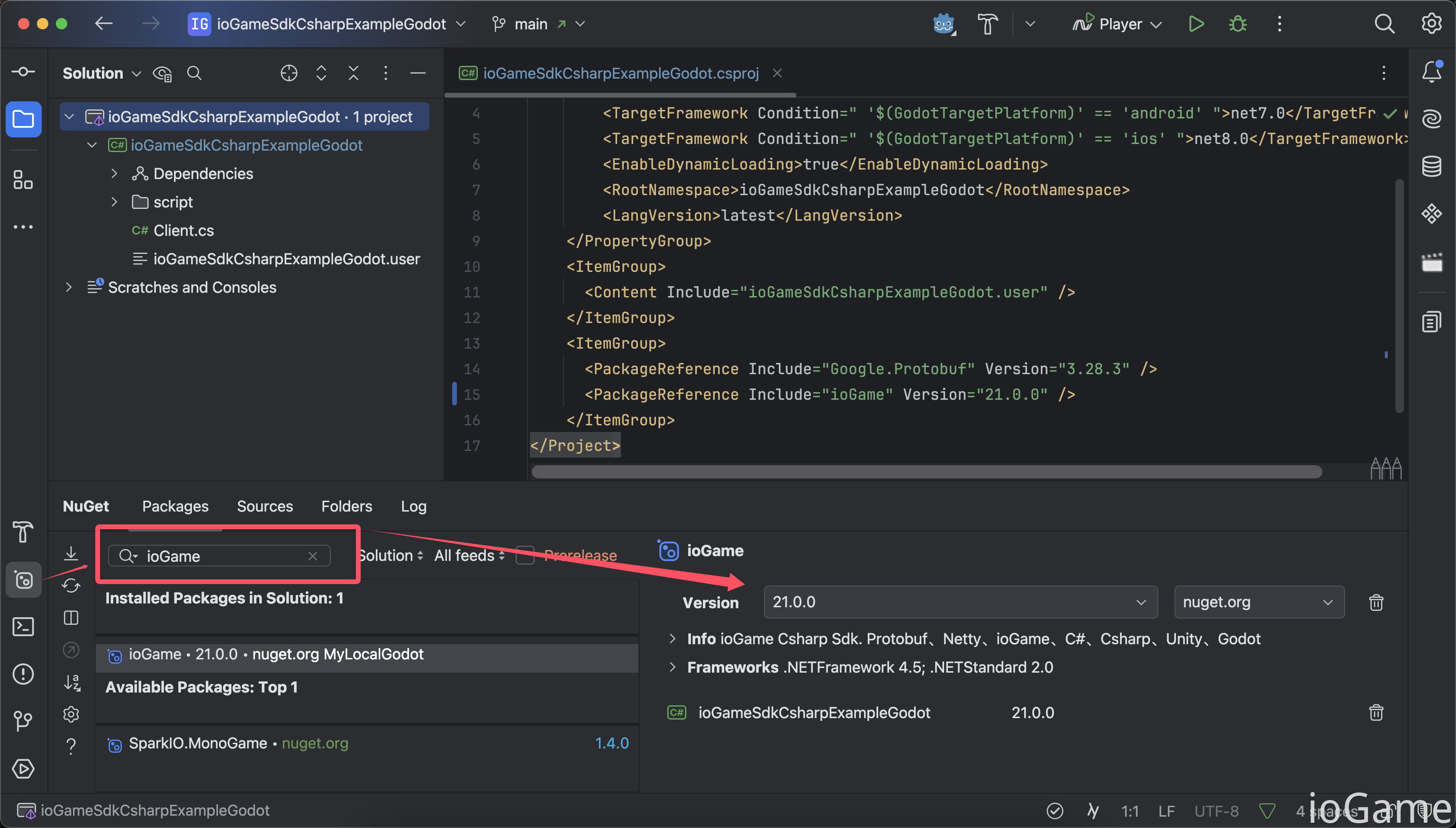
Task: Click the trash icon next to nuget.org
Action: (1376, 602)
